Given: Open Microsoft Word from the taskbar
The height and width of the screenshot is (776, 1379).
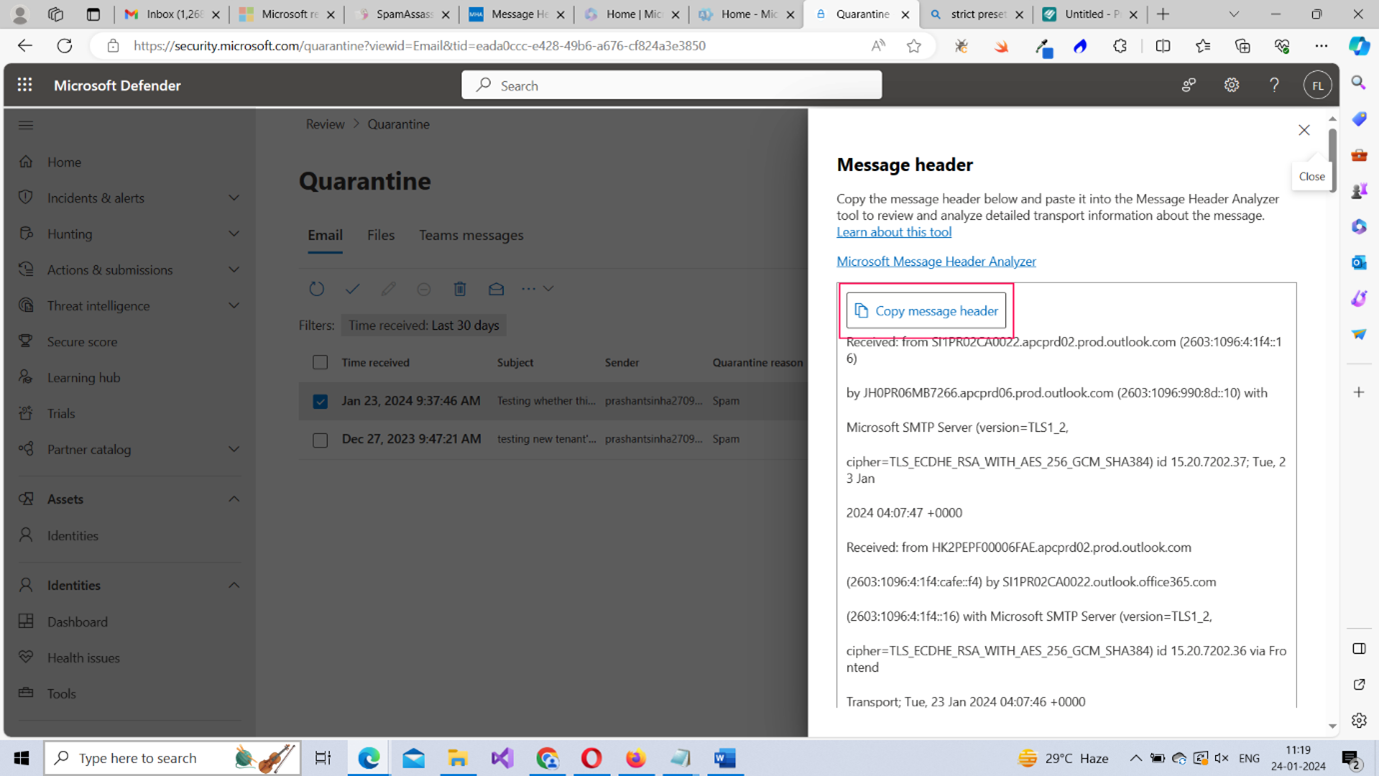Looking at the screenshot, I should point(725,758).
